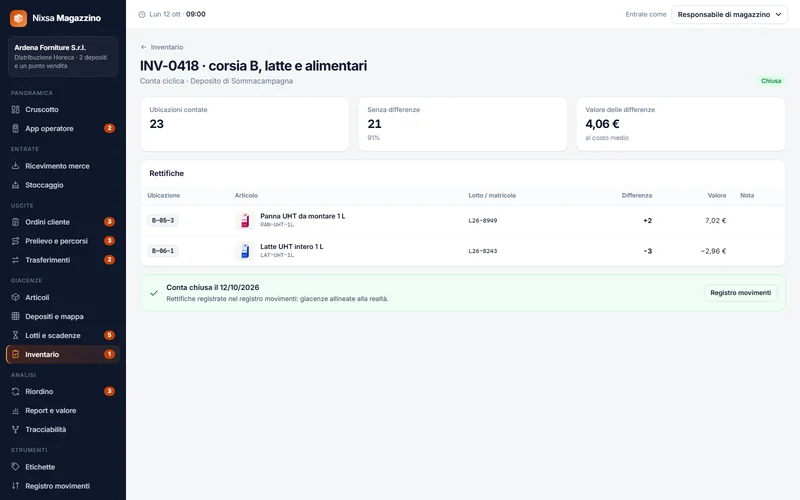Click the Ubicazione column header
The image size is (800, 500).
[164, 195]
